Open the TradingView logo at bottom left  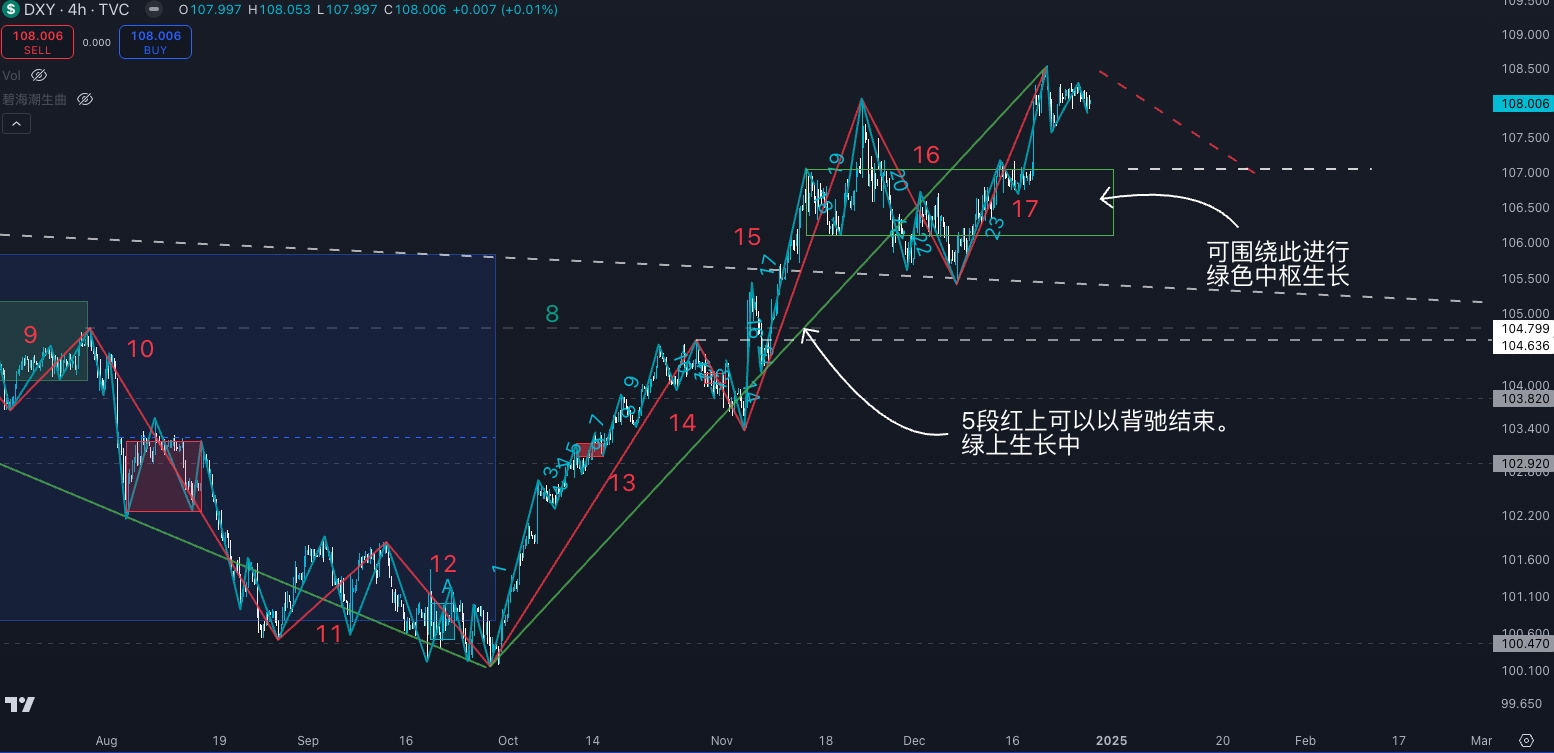20,704
